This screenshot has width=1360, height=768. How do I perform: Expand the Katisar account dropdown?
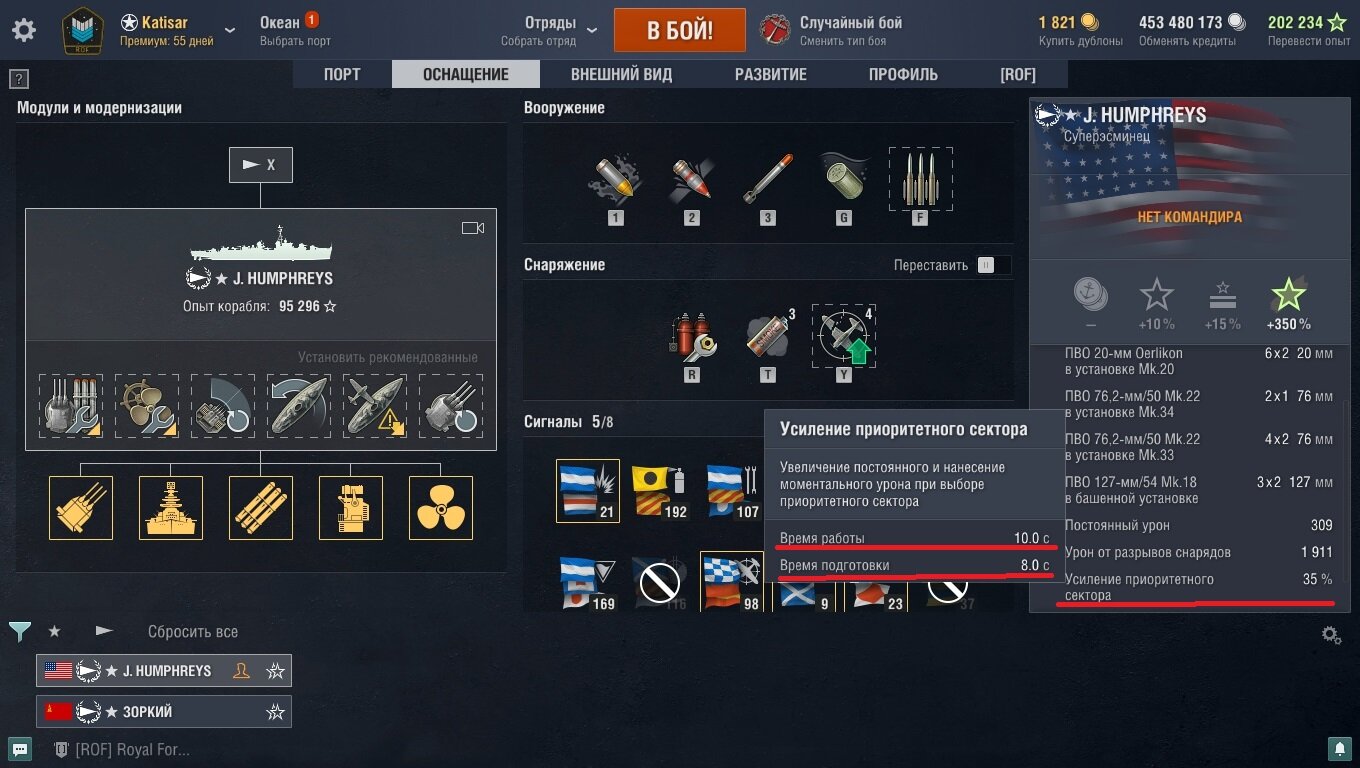click(231, 30)
